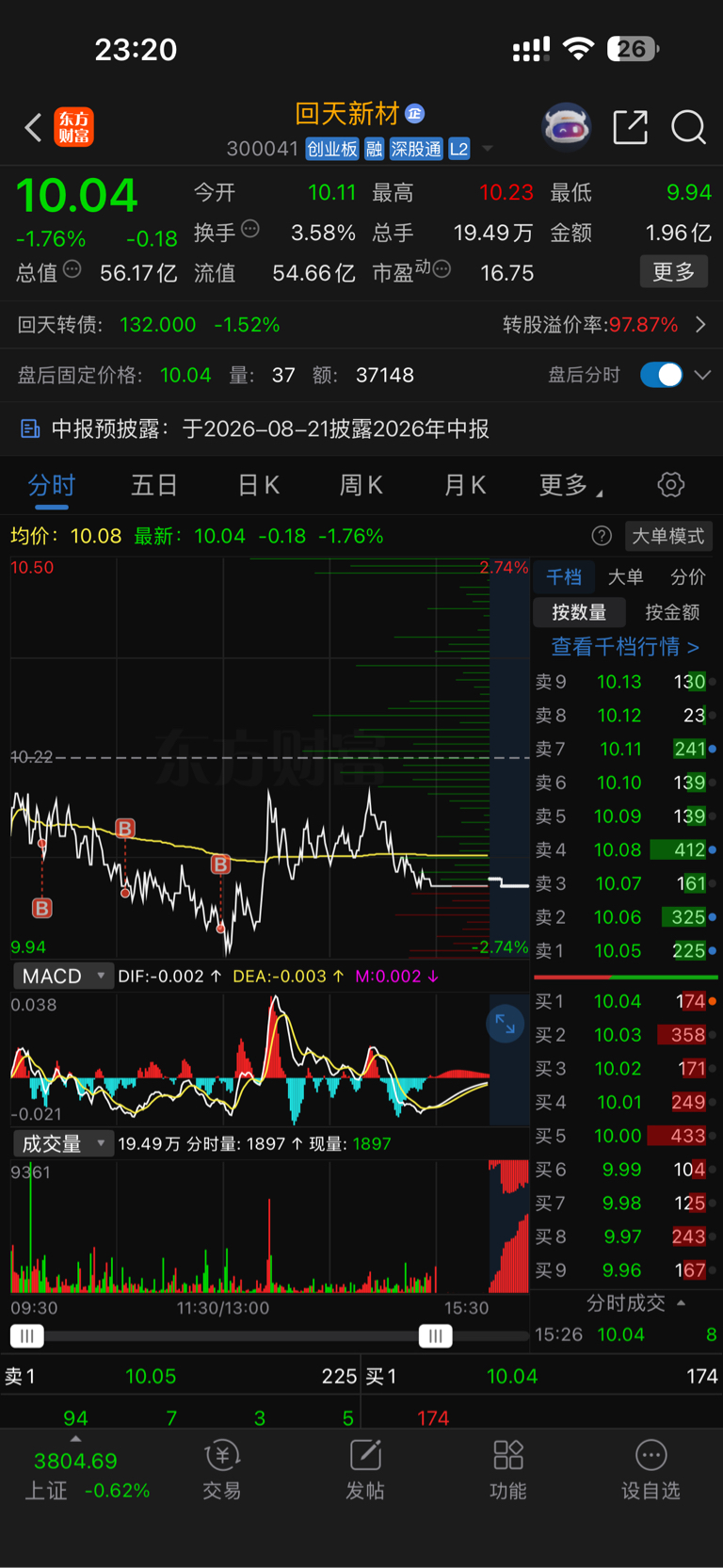Open chart settings gear icon

(x=670, y=485)
